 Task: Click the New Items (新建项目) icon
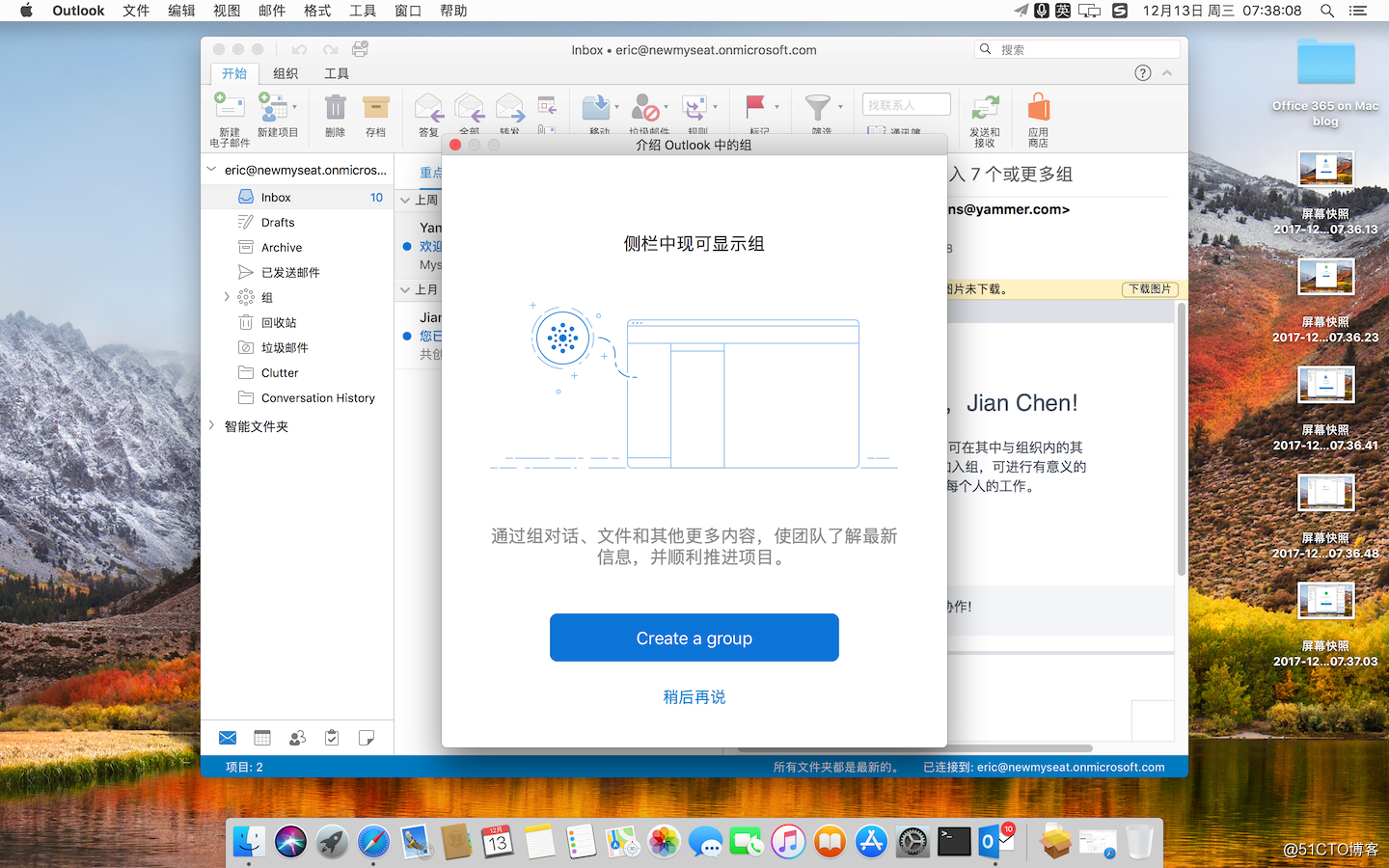pos(274,107)
